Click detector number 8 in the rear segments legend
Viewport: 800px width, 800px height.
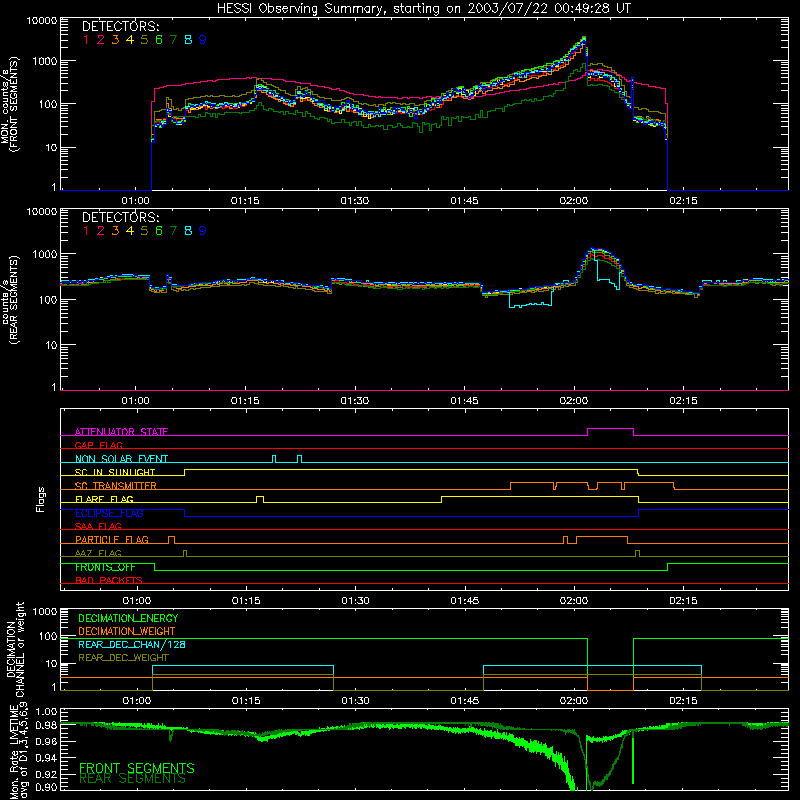188,231
